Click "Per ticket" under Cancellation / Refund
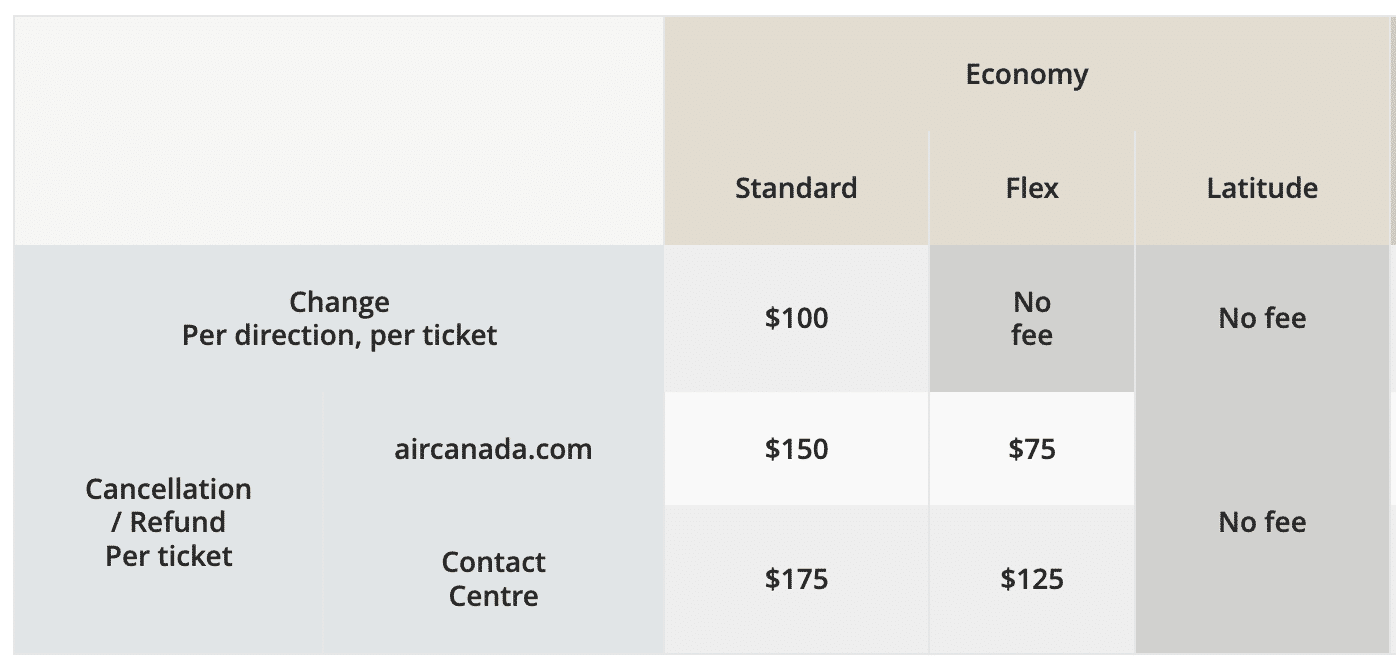The image size is (1396, 662). click(x=168, y=556)
